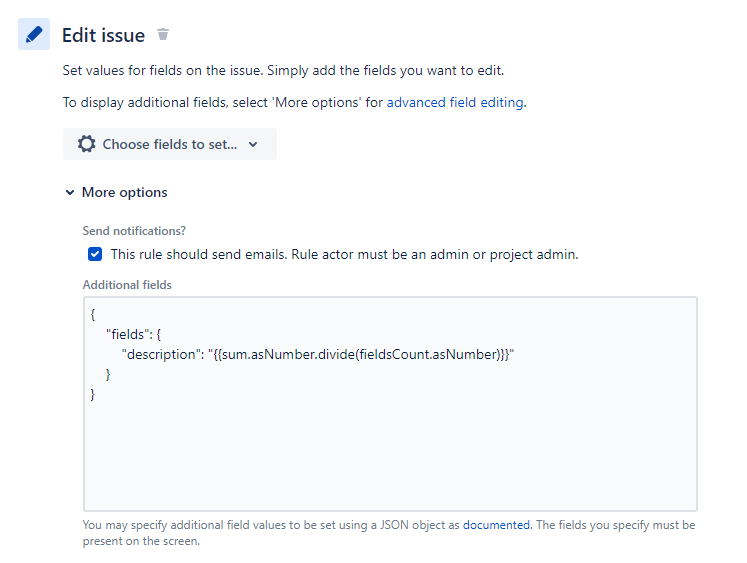Click the blue pencil Edit issue icon
This screenshot has width=747, height=563.
click(34, 35)
